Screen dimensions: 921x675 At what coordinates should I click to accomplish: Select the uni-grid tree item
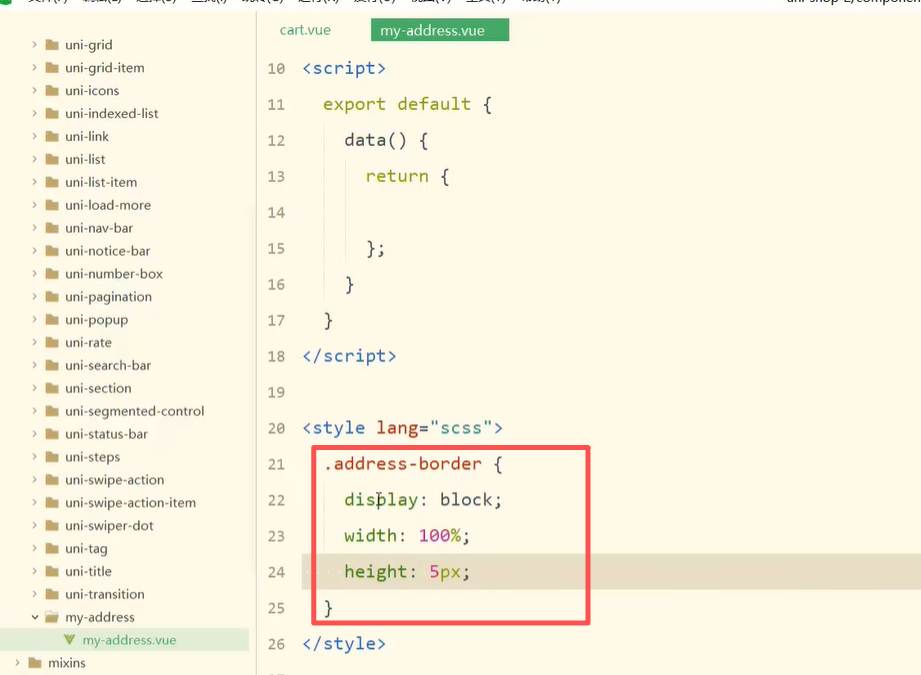(89, 45)
